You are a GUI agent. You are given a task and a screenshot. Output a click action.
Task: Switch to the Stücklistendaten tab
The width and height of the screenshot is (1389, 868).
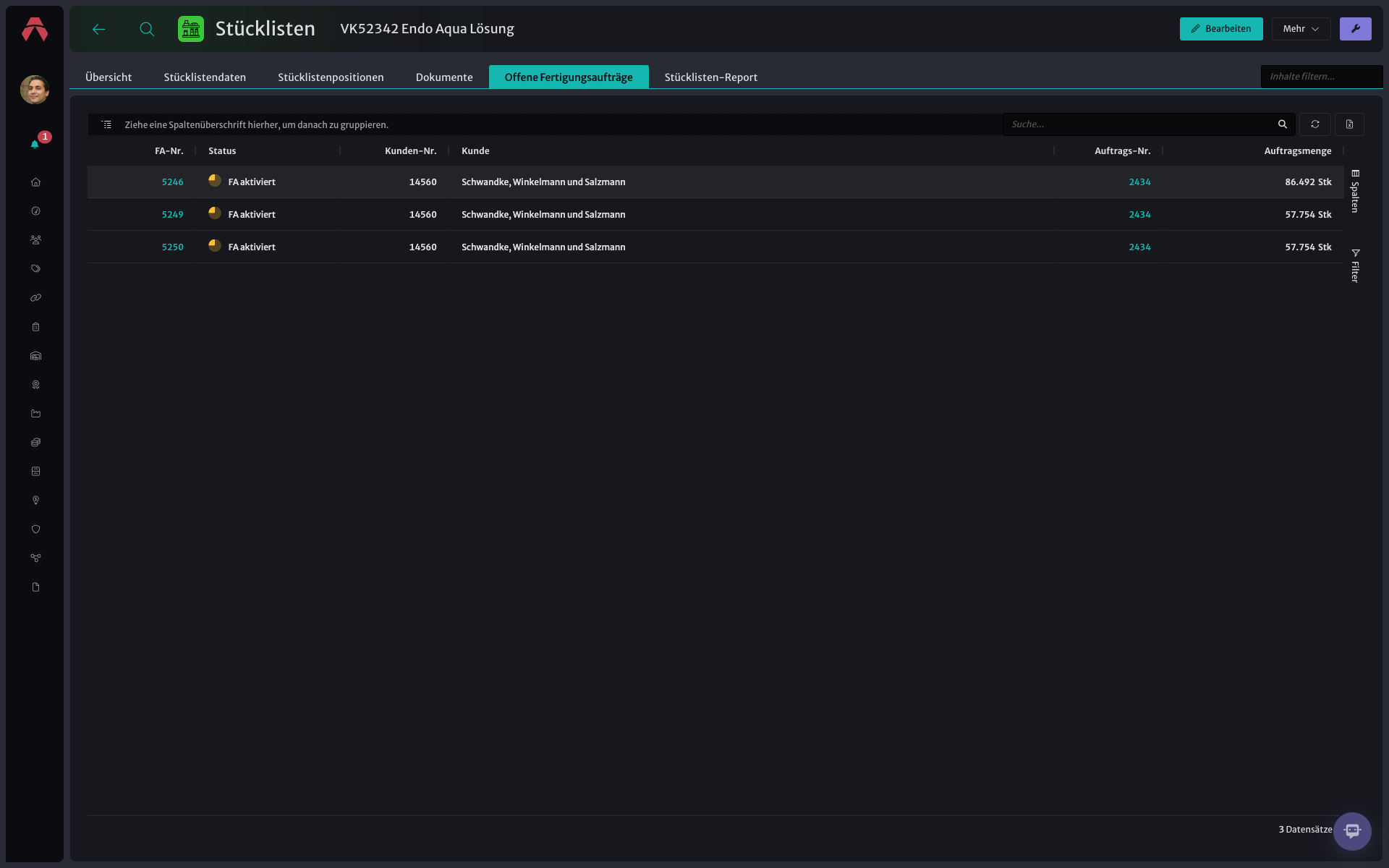coord(205,77)
